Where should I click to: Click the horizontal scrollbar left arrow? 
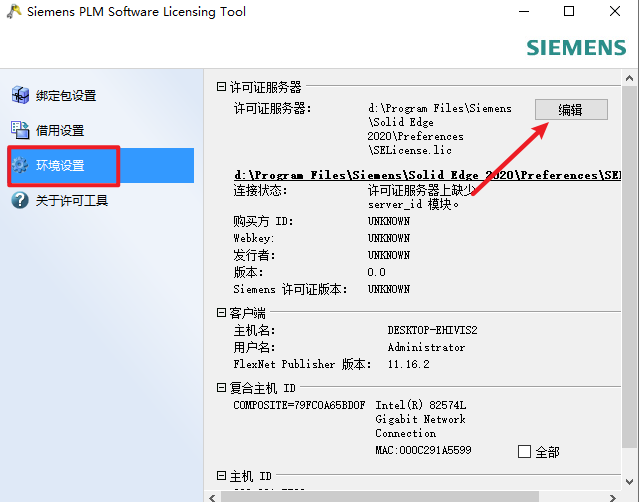(x=212, y=498)
